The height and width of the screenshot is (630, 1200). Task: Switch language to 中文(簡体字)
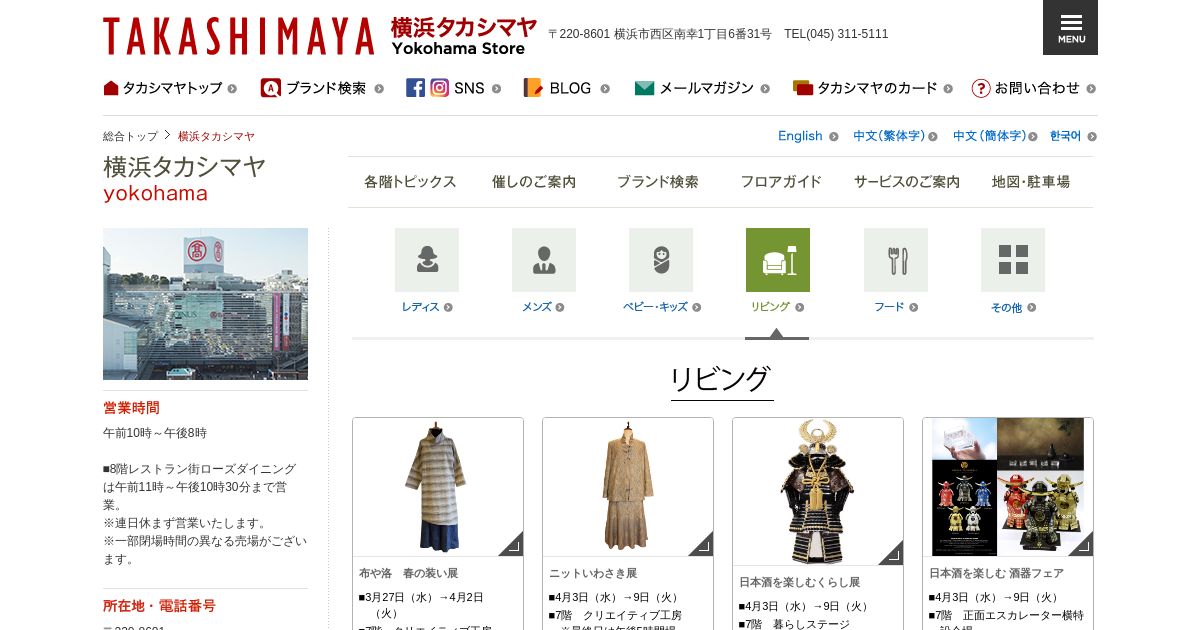tap(989, 136)
